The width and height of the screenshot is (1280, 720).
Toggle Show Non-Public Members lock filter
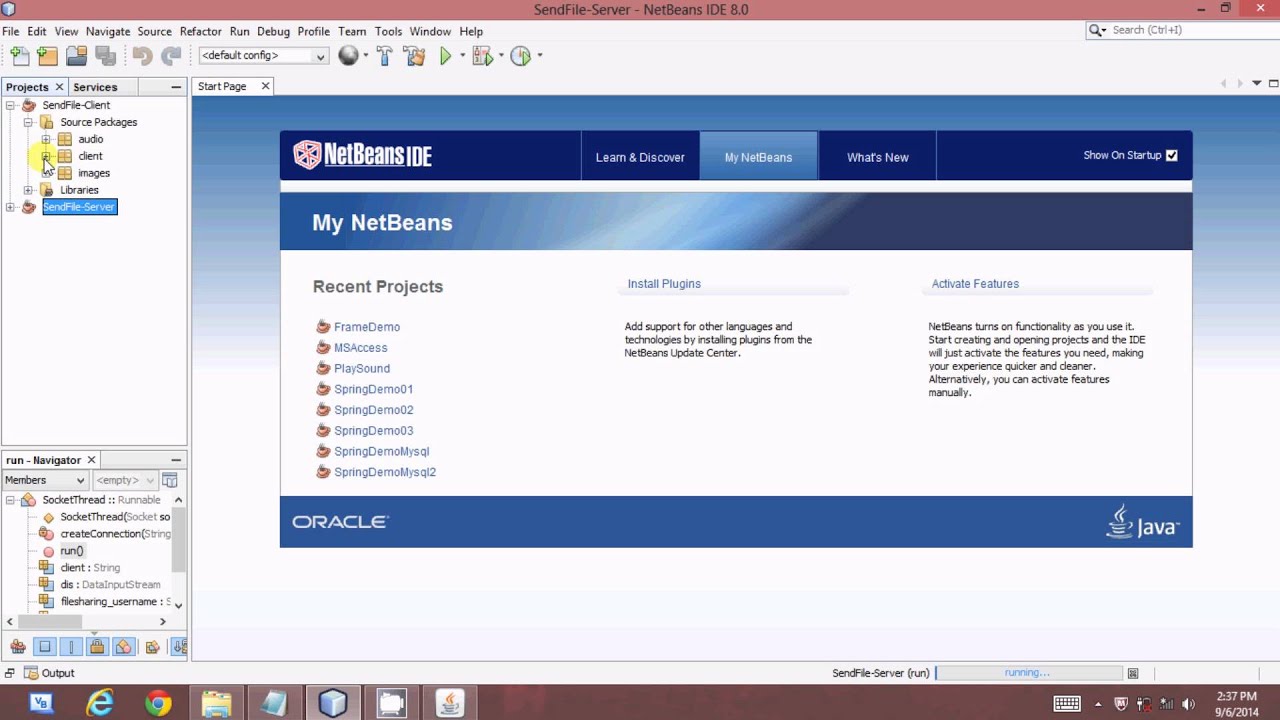pos(97,647)
